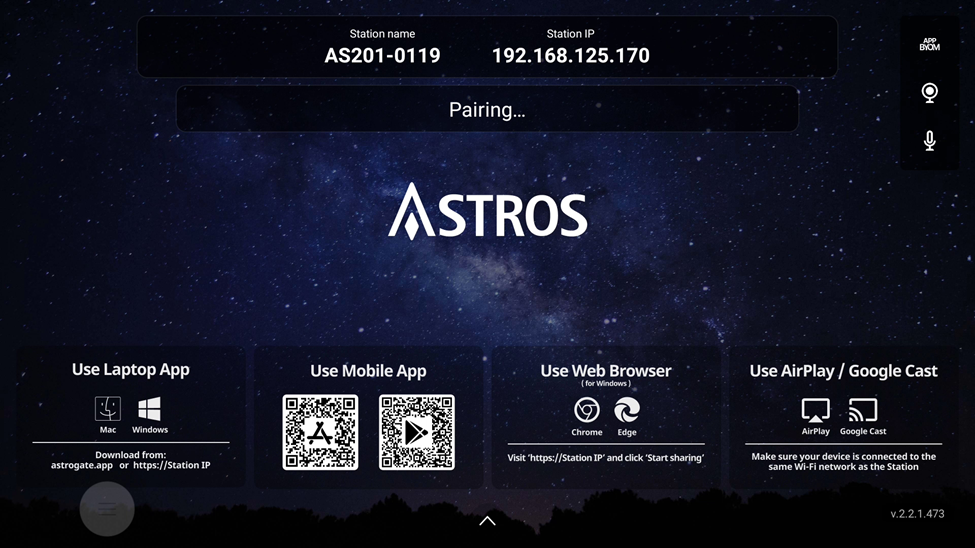The height and width of the screenshot is (548, 975).
Task: Select the Mac laptop app icon
Action: (108, 409)
